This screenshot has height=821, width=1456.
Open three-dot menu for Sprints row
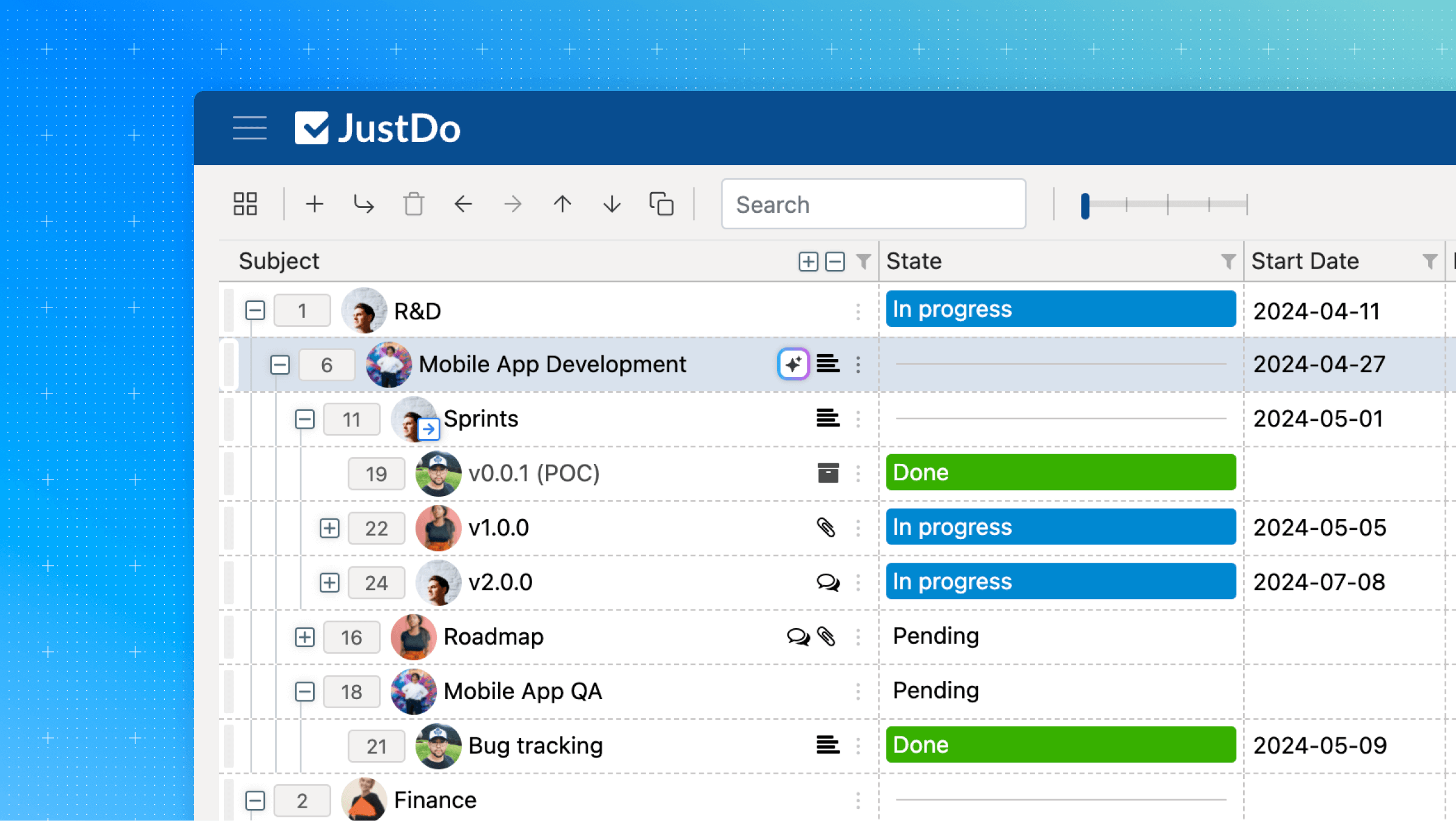(x=858, y=418)
